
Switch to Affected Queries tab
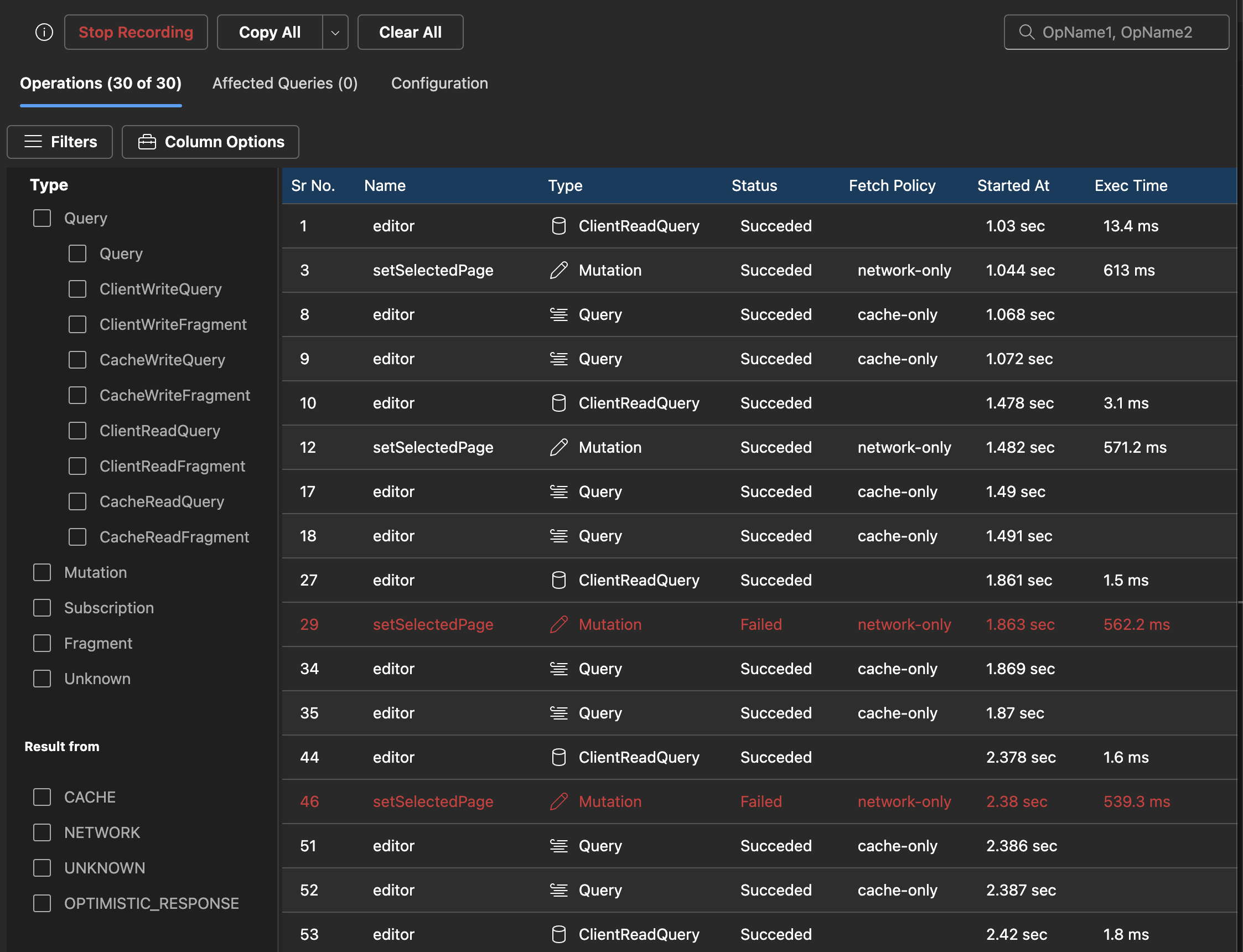(285, 83)
